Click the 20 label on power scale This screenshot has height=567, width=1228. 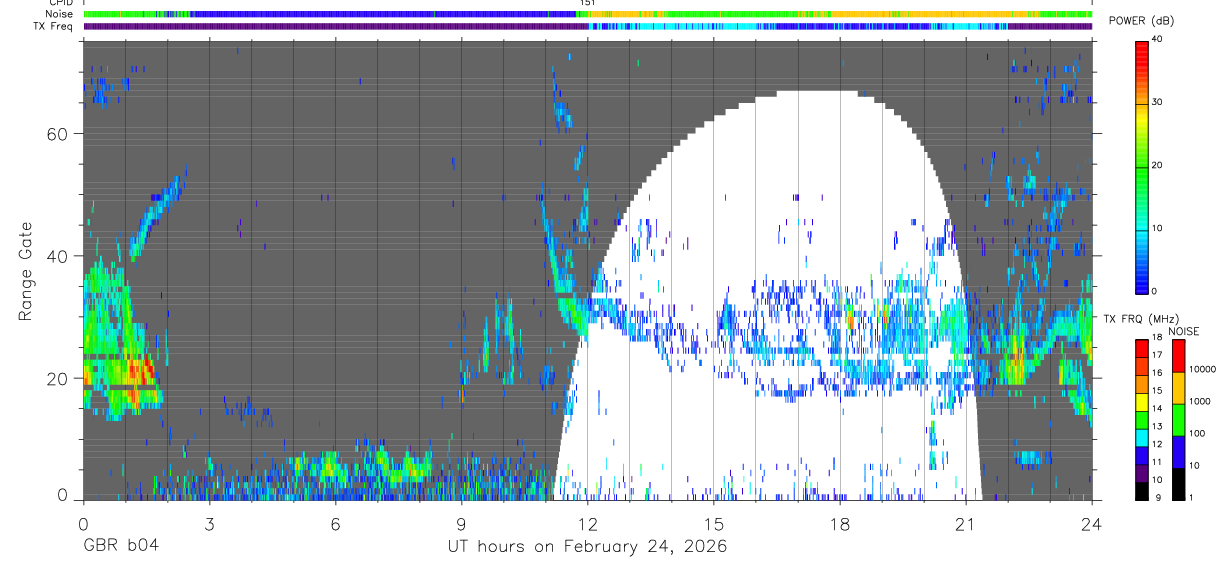[x=1158, y=165]
